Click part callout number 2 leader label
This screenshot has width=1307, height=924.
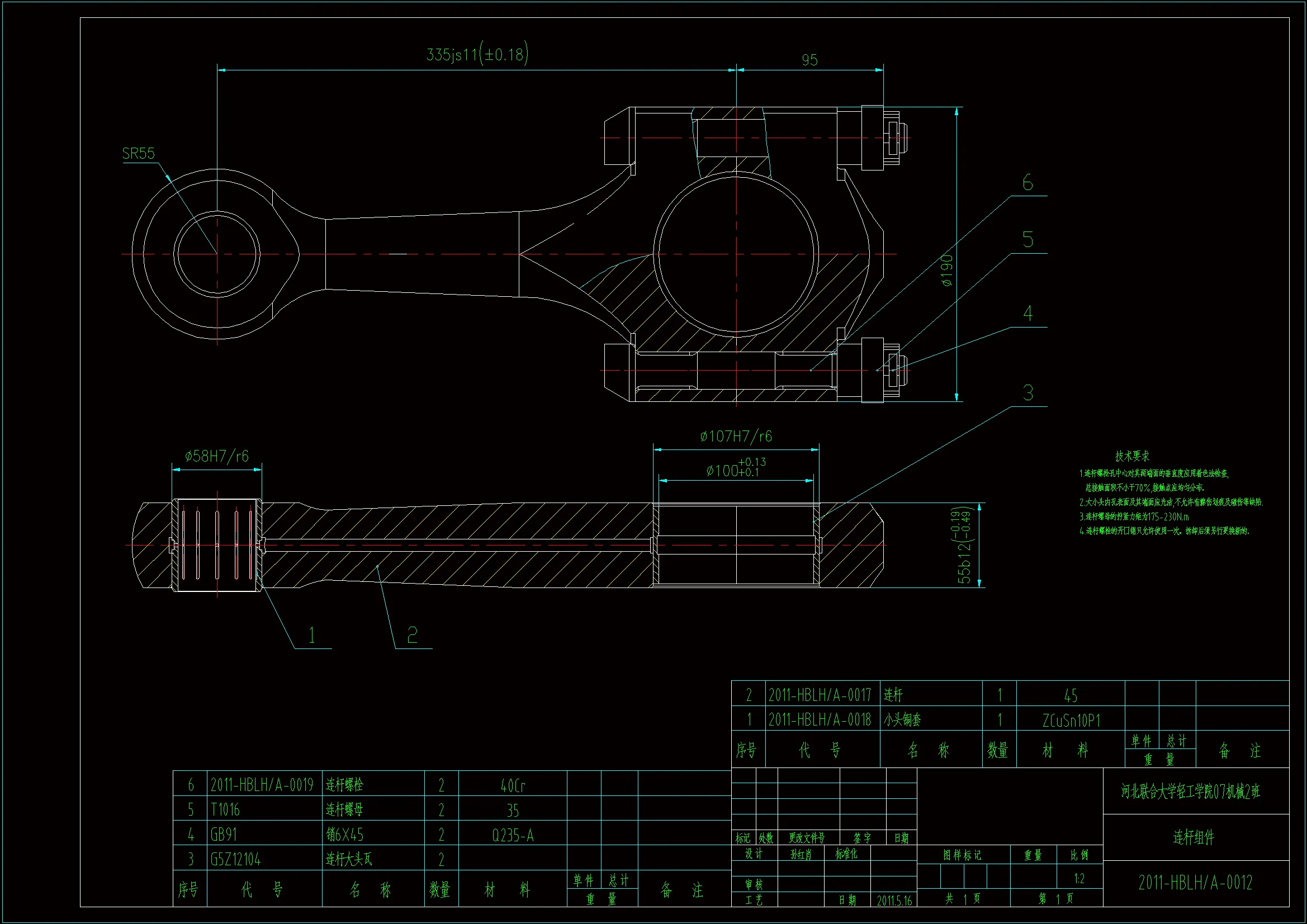pyautogui.click(x=412, y=636)
